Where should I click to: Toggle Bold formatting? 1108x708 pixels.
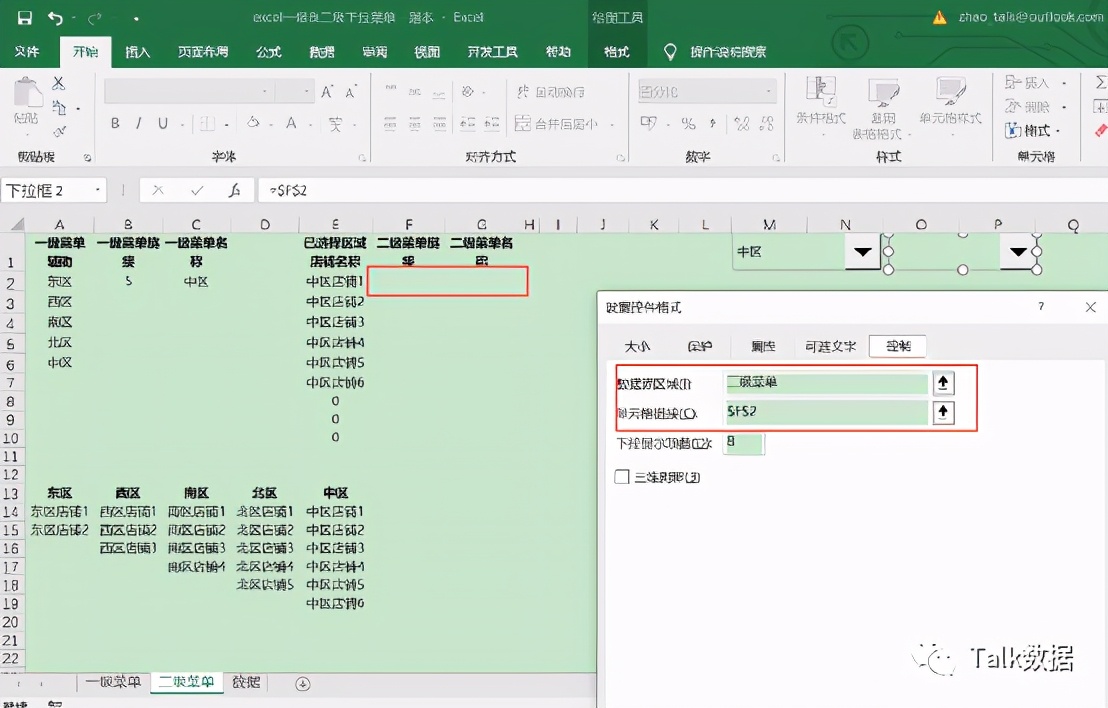[115, 124]
